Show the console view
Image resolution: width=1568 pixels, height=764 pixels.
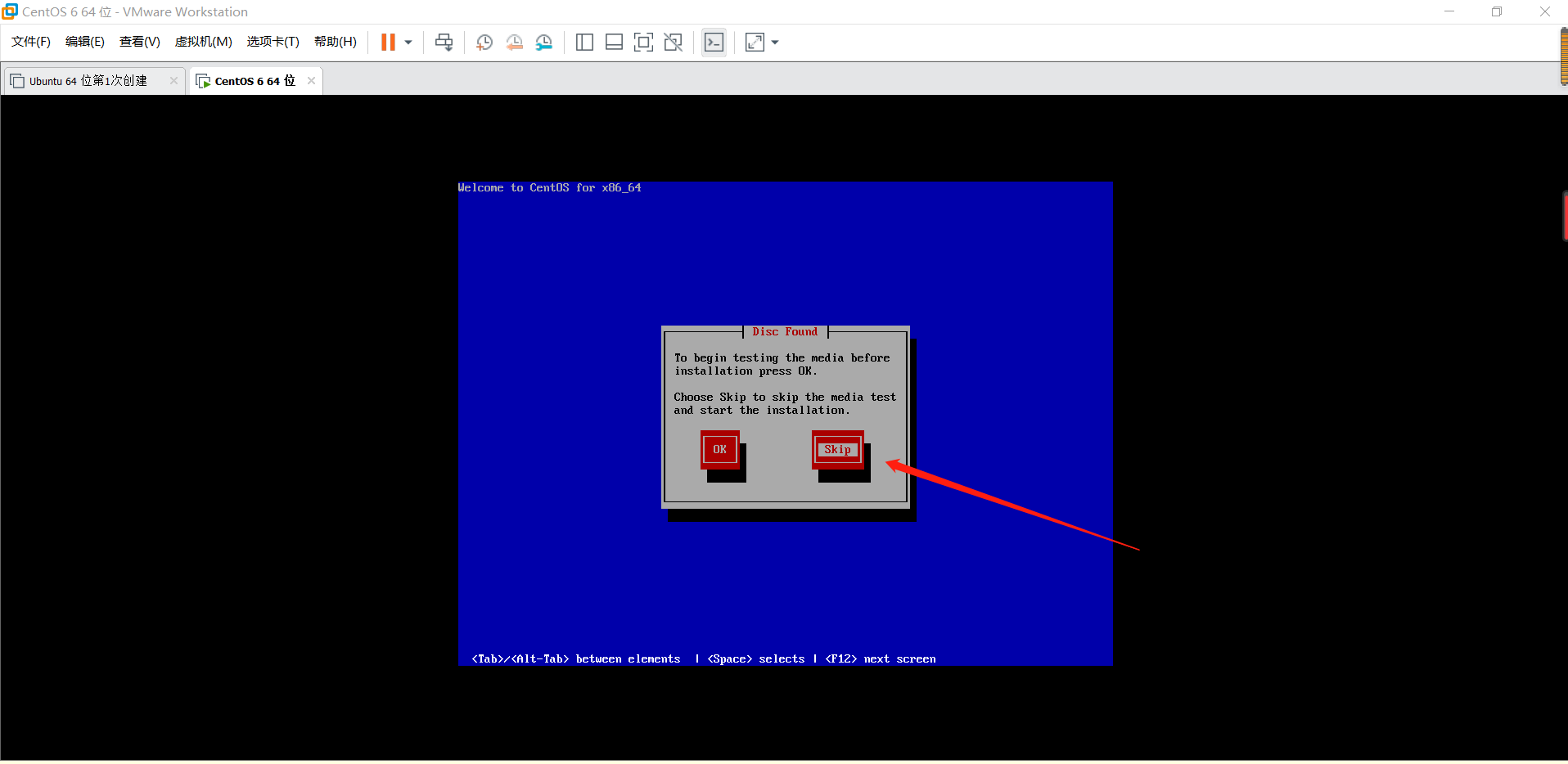click(714, 43)
